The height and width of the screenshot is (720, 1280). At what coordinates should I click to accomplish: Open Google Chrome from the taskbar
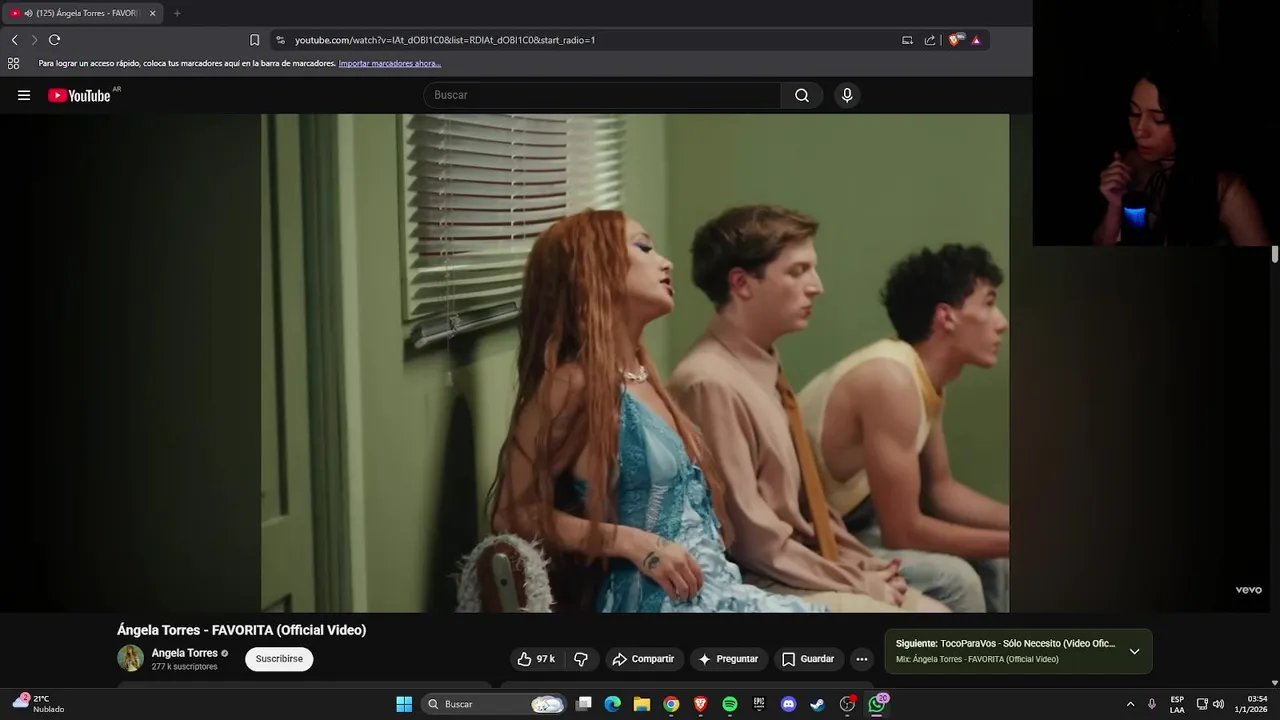tap(671, 704)
